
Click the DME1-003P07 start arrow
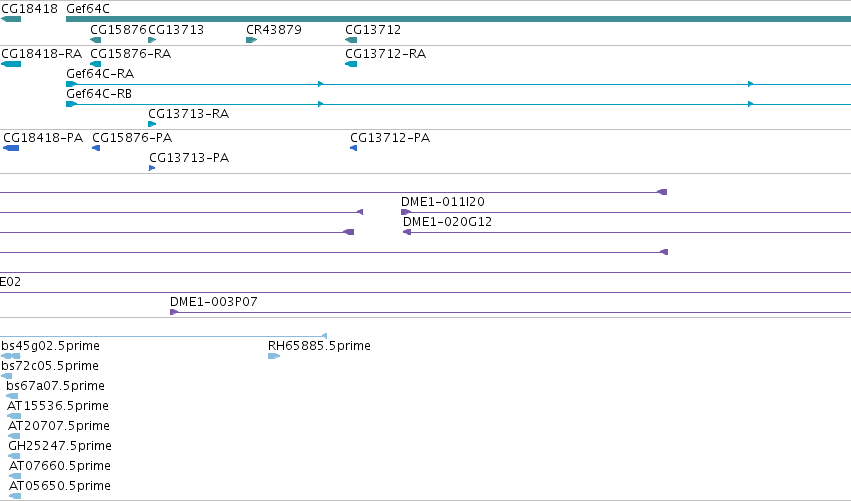tap(174, 312)
